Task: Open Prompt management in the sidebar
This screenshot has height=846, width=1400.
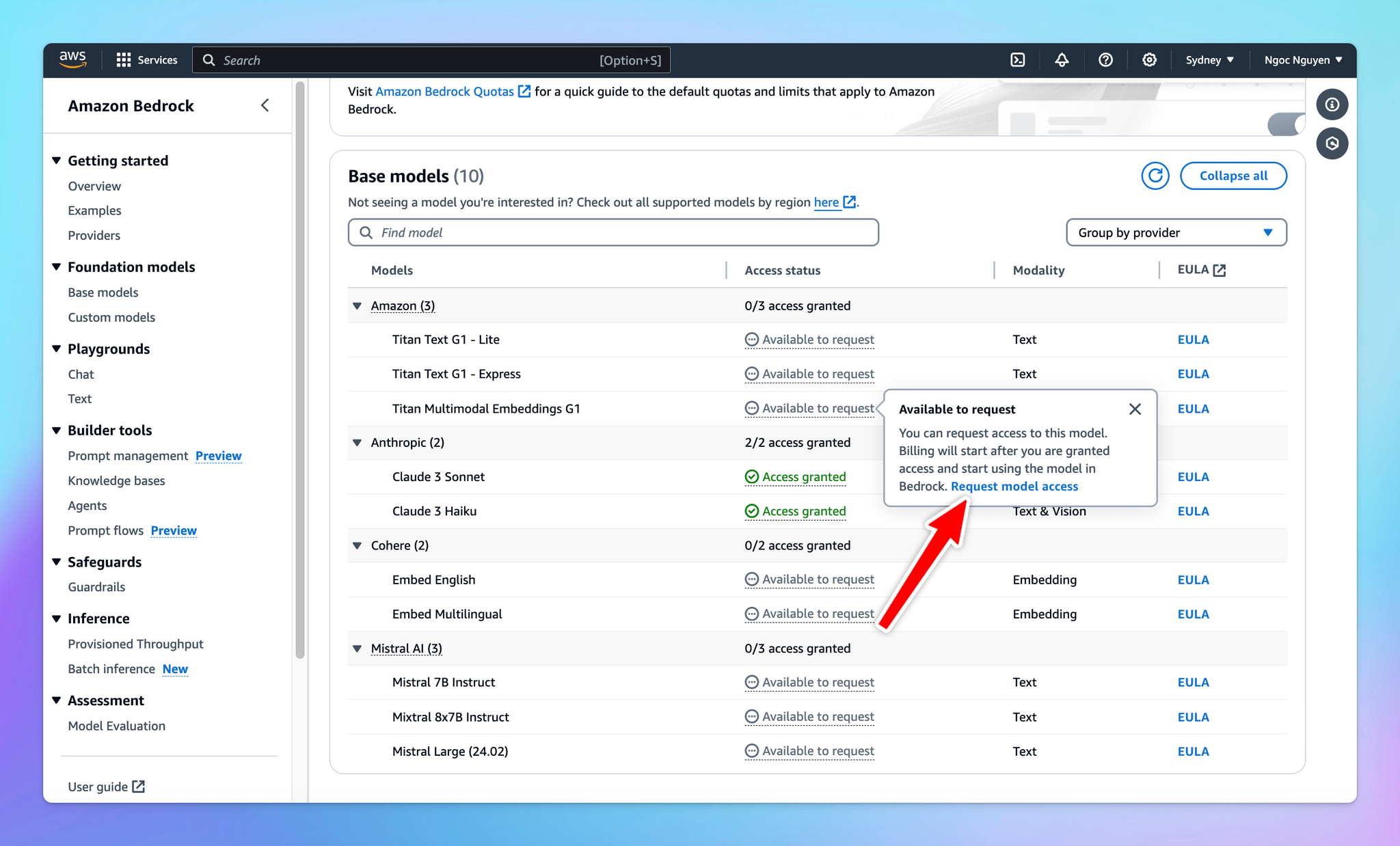Action: [128, 456]
